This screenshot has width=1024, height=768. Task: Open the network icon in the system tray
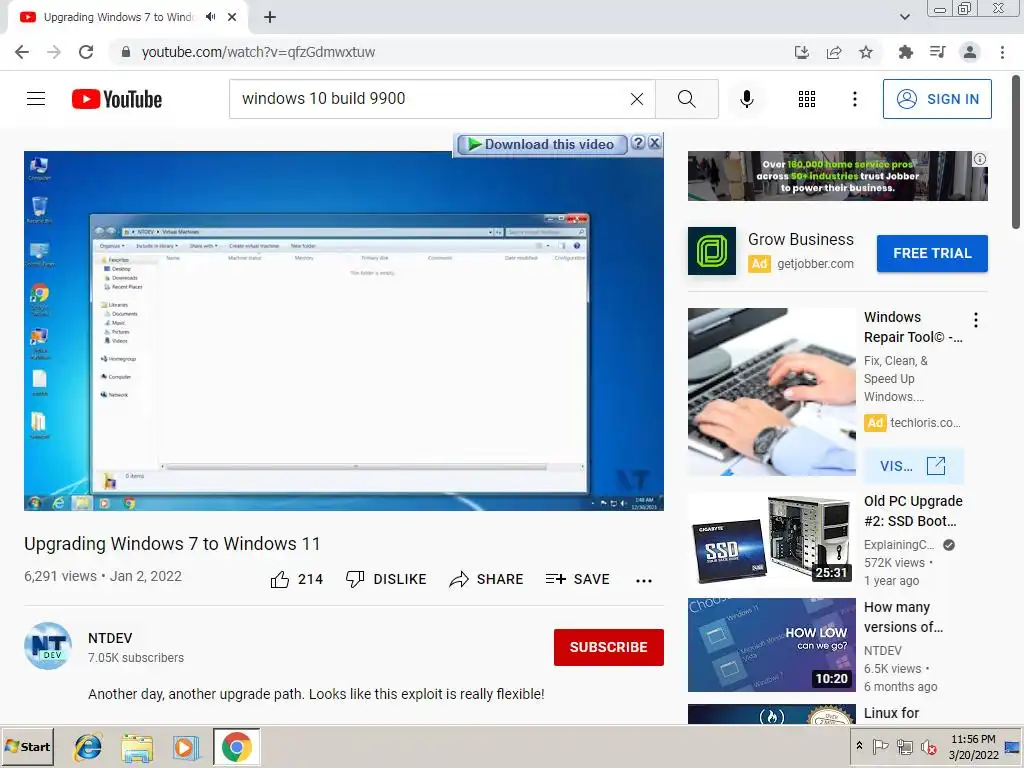(x=904, y=746)
